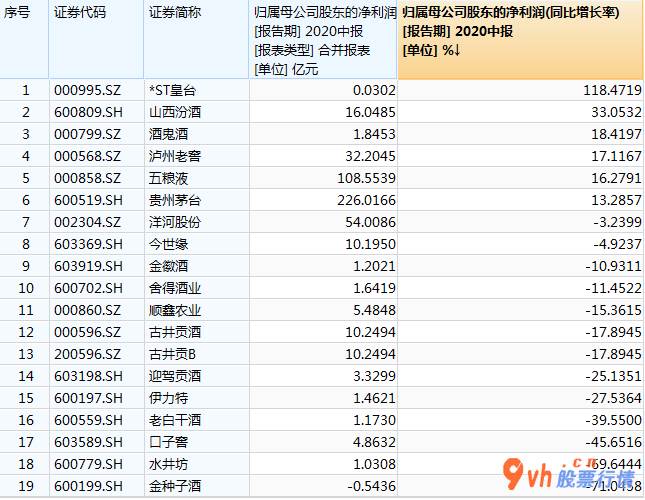Image resolution: width=645 pixels, height=500 pixels.
Task: Click growth rate 33.0532
Action: pyautogui.click(x=616, y=112)
